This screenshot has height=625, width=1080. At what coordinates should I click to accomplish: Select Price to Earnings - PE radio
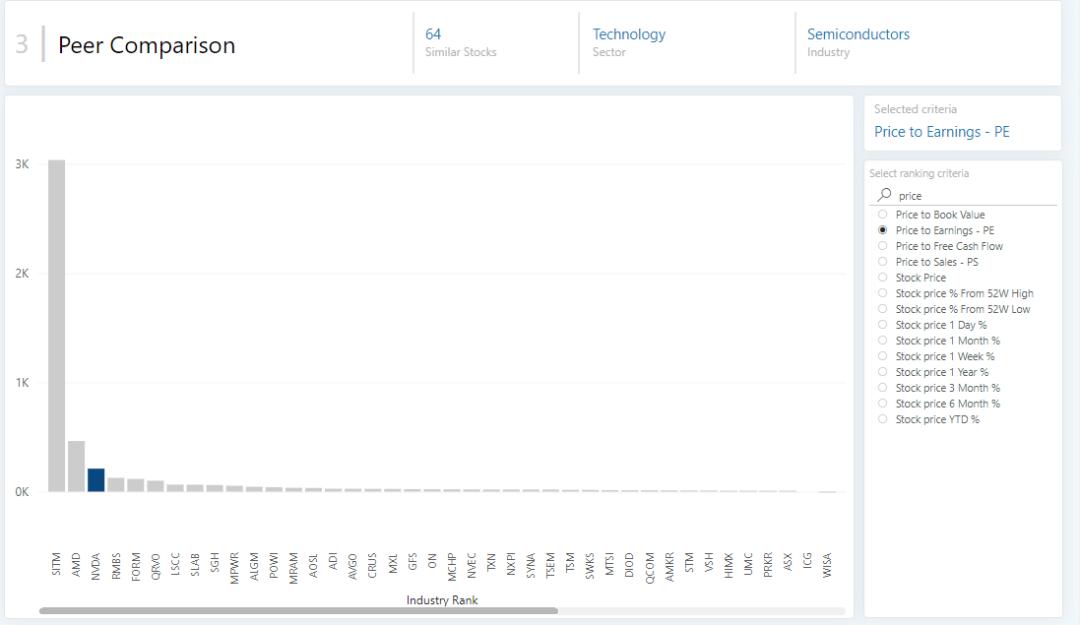[882, 230]
